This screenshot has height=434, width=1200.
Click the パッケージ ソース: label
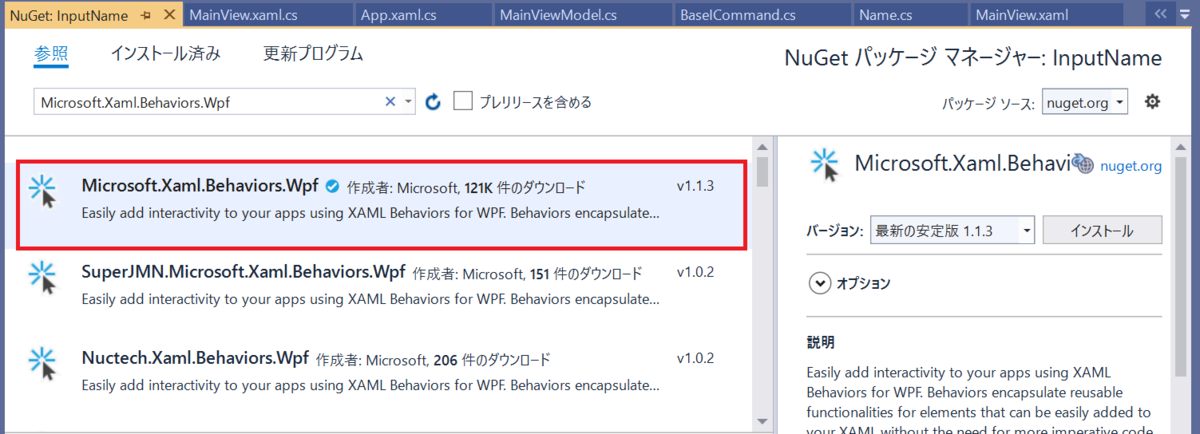(x=988, y=102)
